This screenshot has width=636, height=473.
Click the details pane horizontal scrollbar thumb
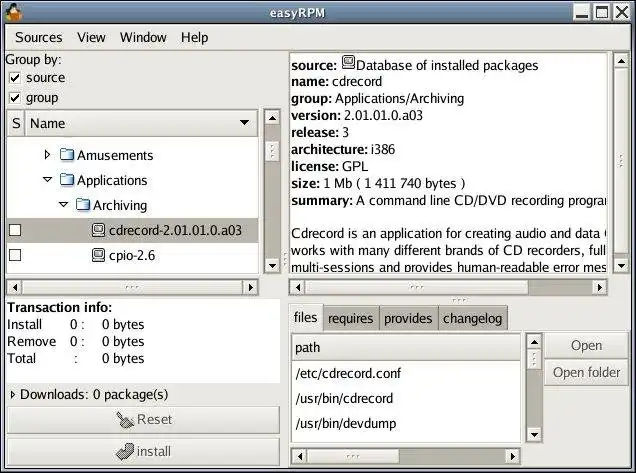(x=417, y=288)
